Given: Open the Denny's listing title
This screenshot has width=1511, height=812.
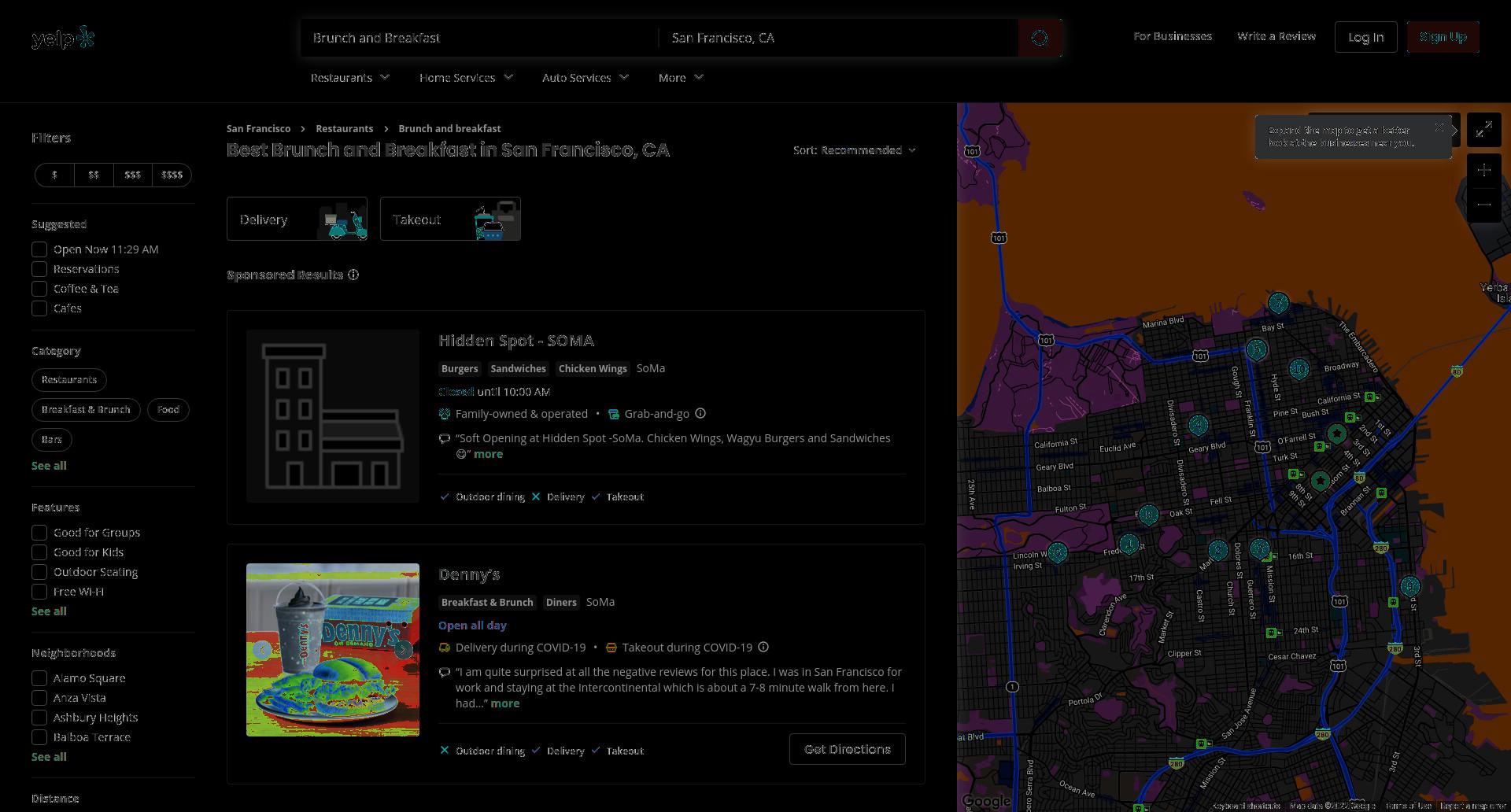Looking at the screenshot, I should point(469,574).
